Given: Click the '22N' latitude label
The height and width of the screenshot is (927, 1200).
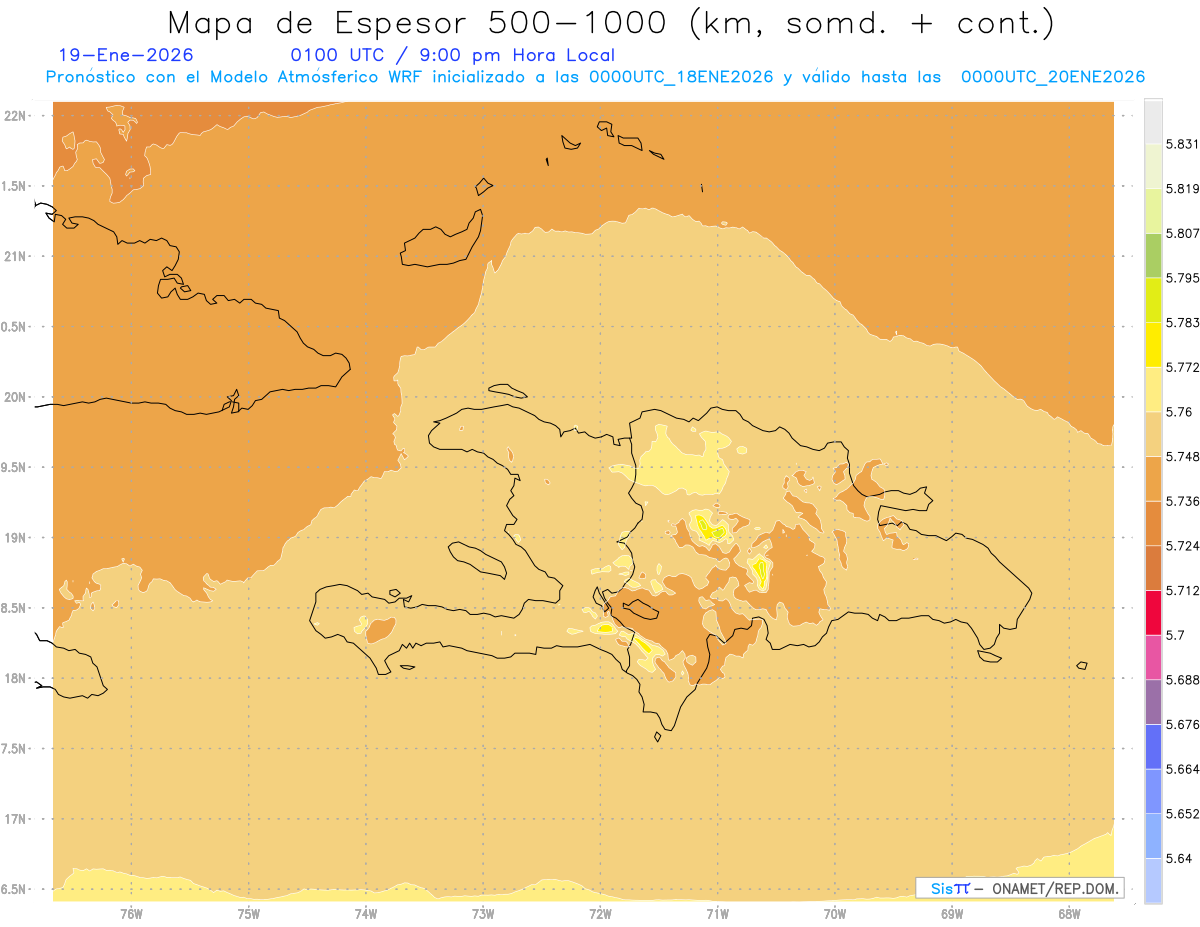Looking at the screenshot, I should click(16, 116).
